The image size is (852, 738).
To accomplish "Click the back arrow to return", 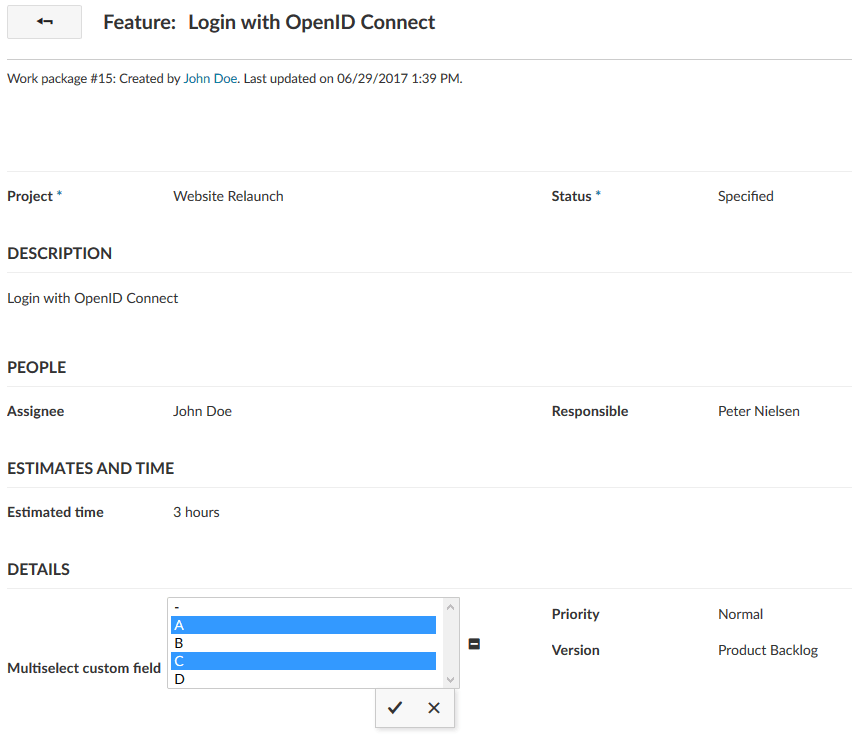I will (44, 21).
